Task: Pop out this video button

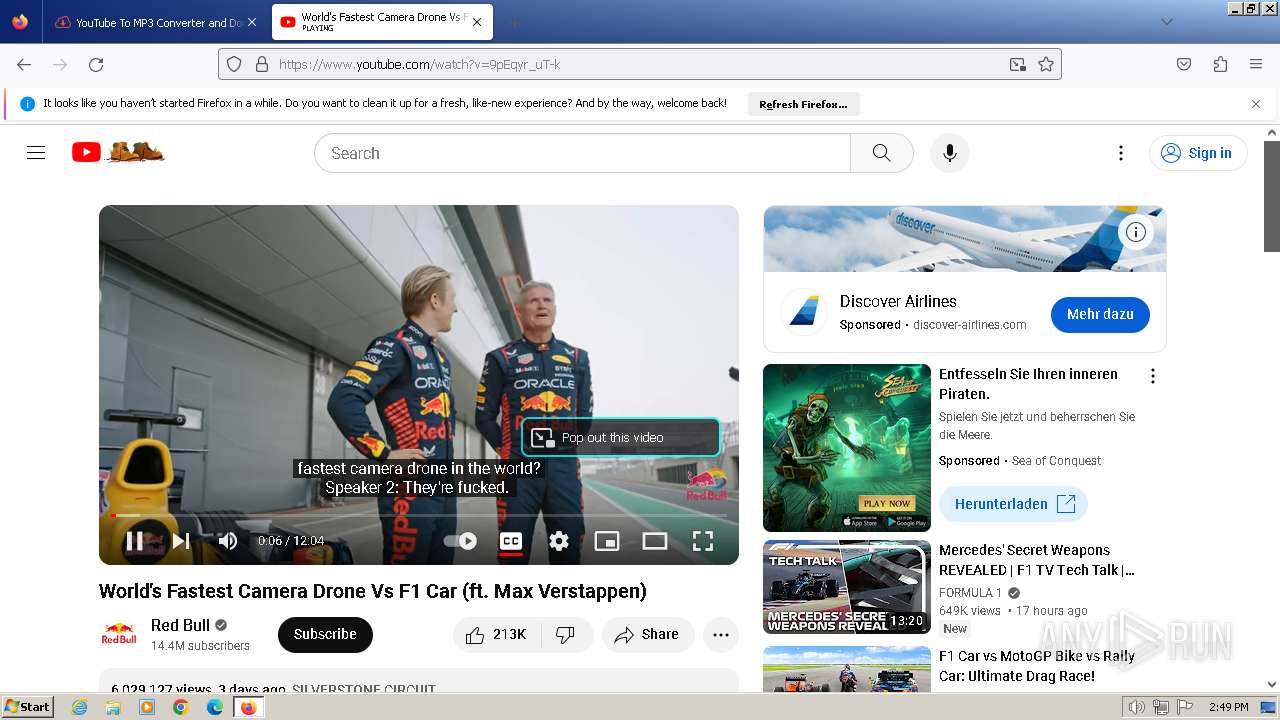Action: [621, 437]
